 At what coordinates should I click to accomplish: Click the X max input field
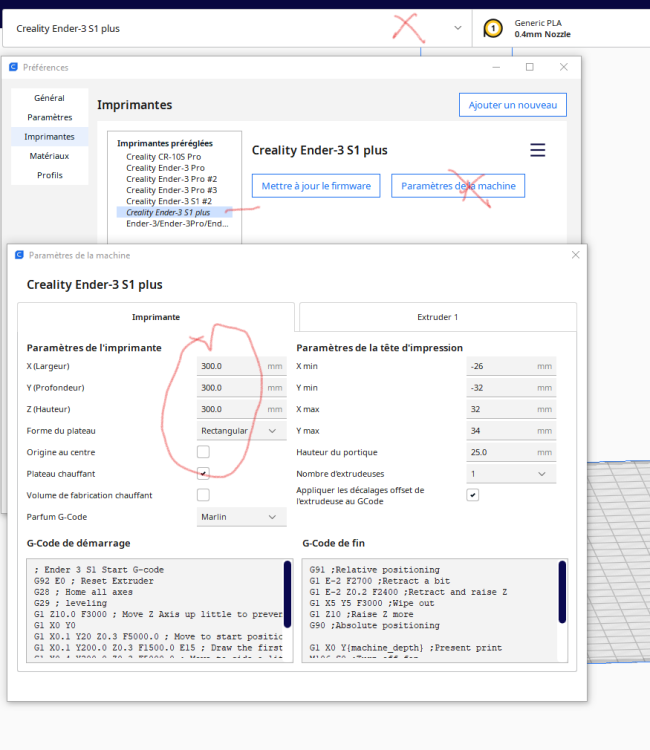[511, 409]
